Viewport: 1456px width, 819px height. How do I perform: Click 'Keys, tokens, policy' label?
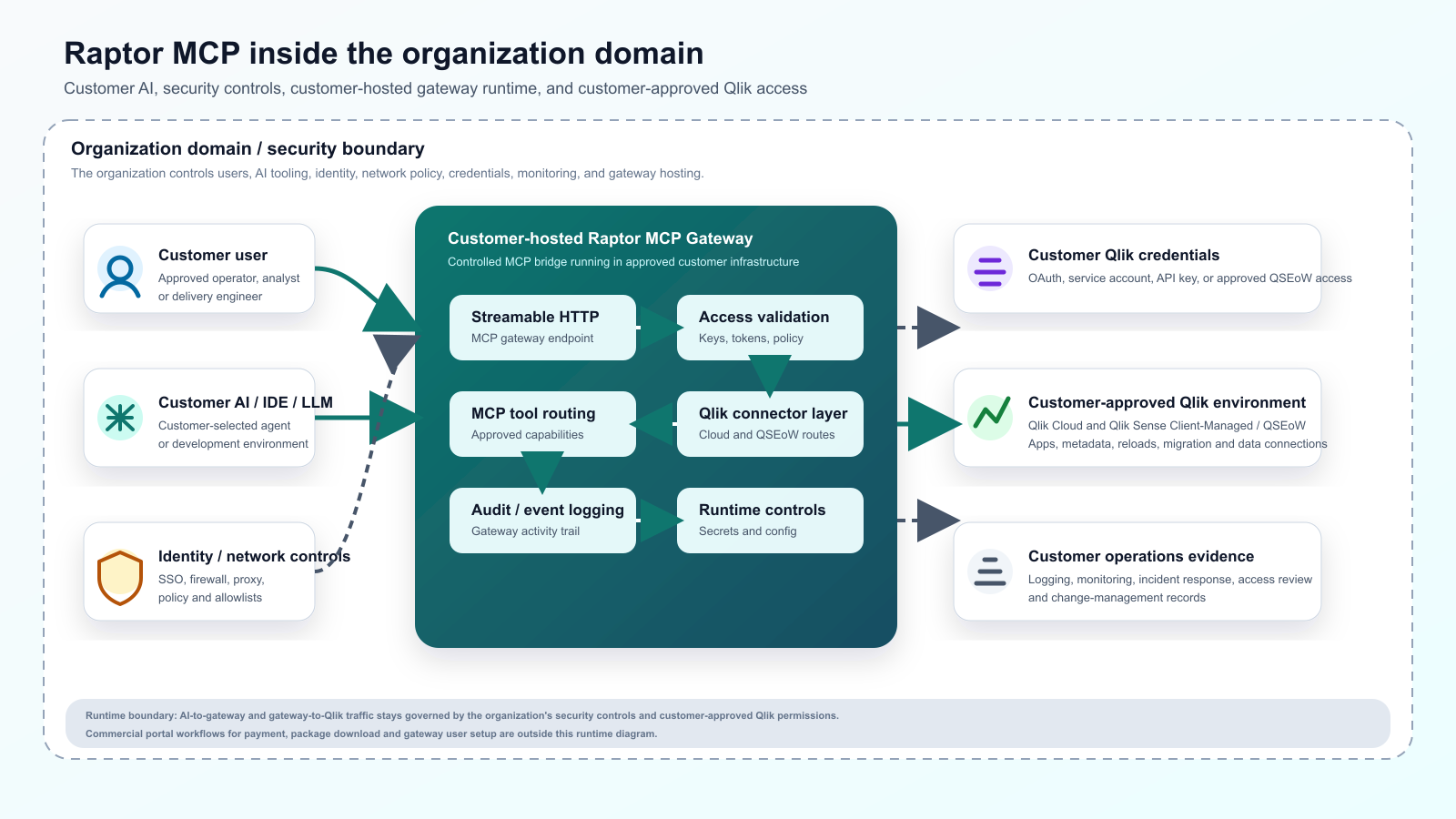click(x=751, y=339)
